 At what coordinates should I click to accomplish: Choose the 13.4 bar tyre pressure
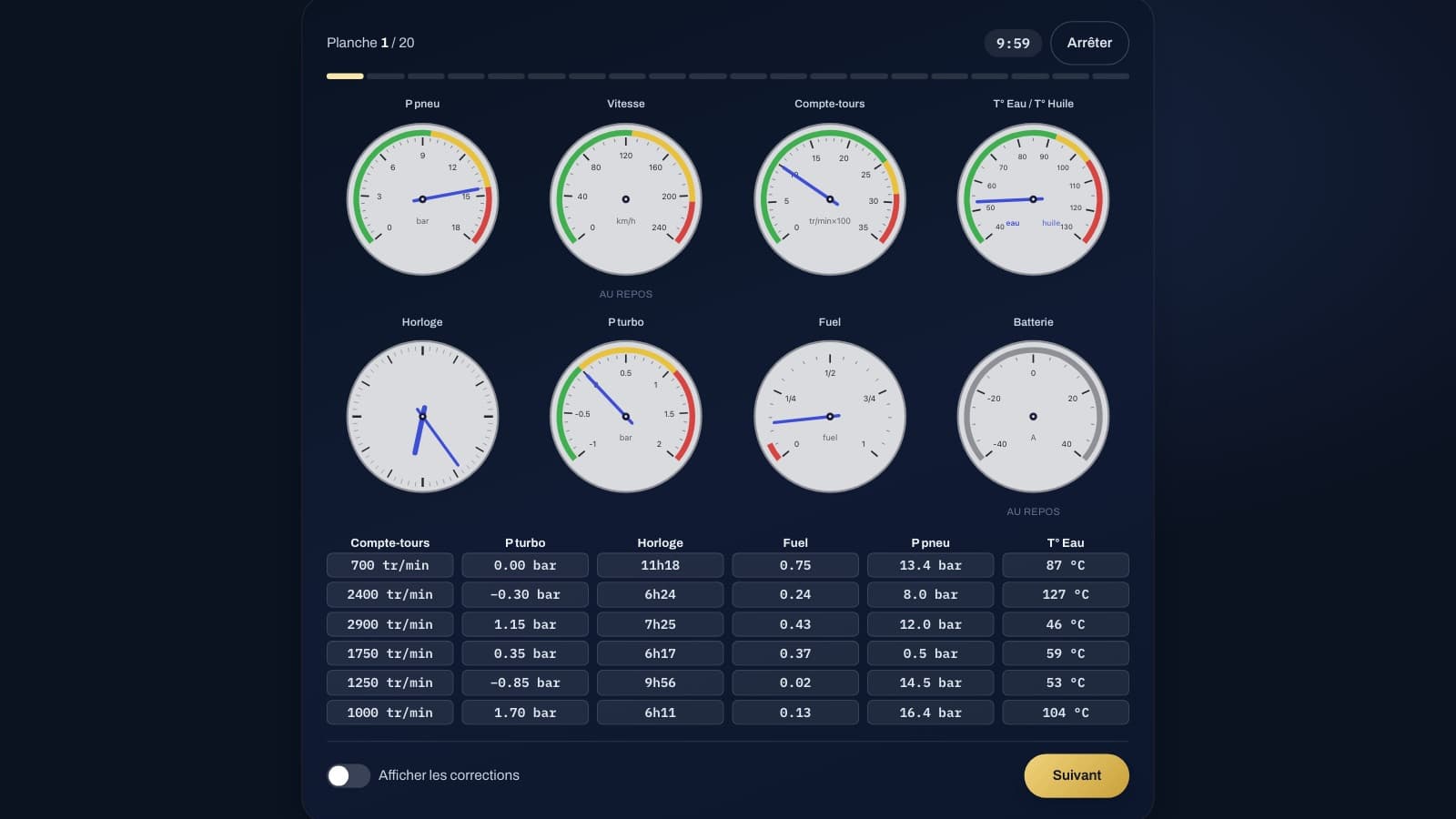tap(930, 565)
